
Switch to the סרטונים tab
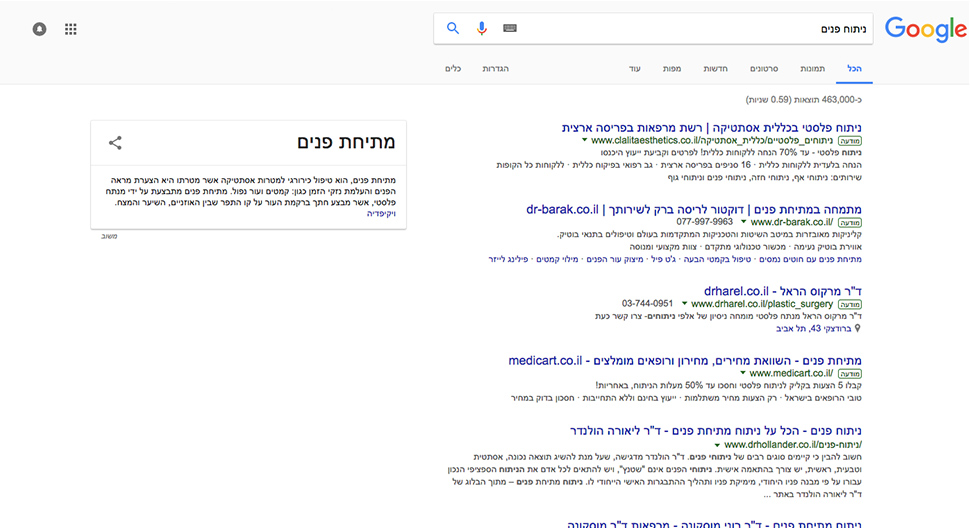tap(764, 69)
